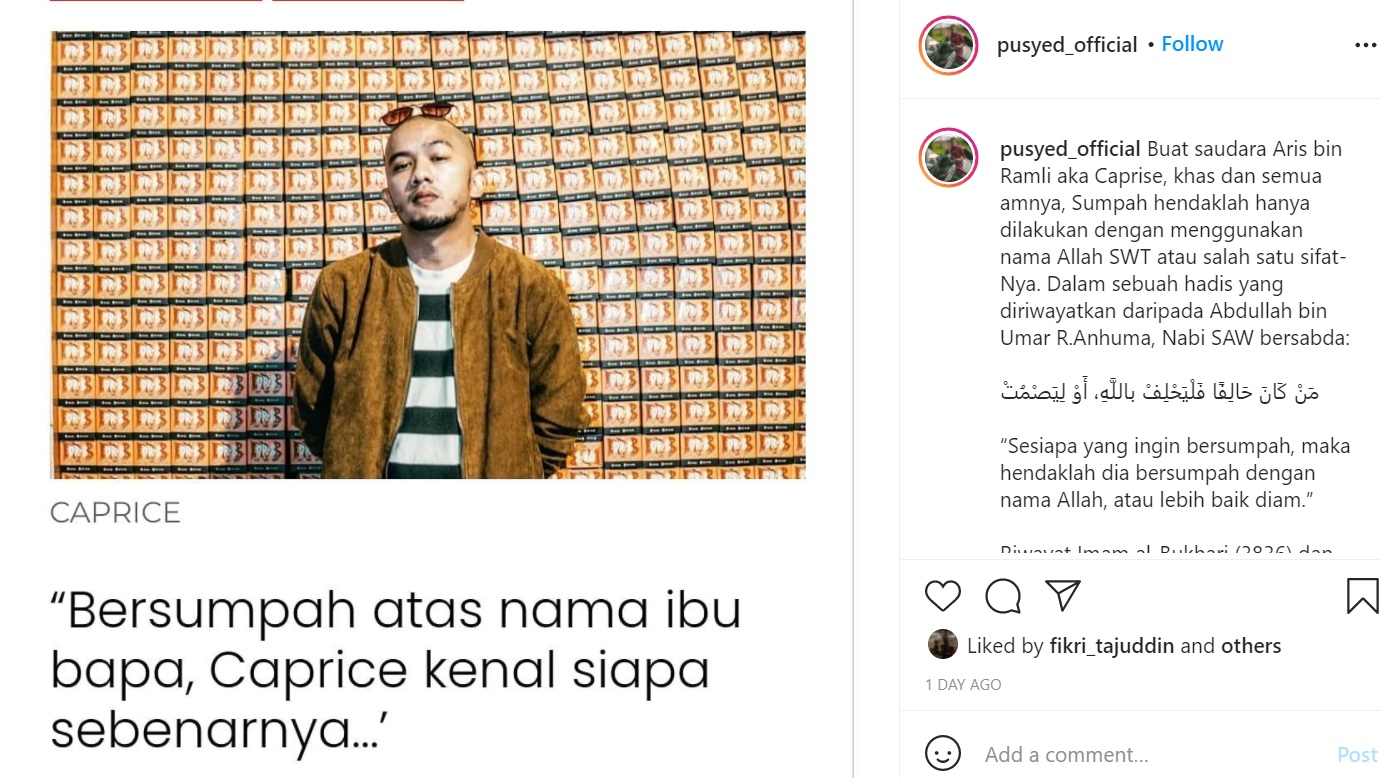The width and height of the screenshot is (1381, 778).
Task: Share post with paper plane icon
Action: point(1063,595)
